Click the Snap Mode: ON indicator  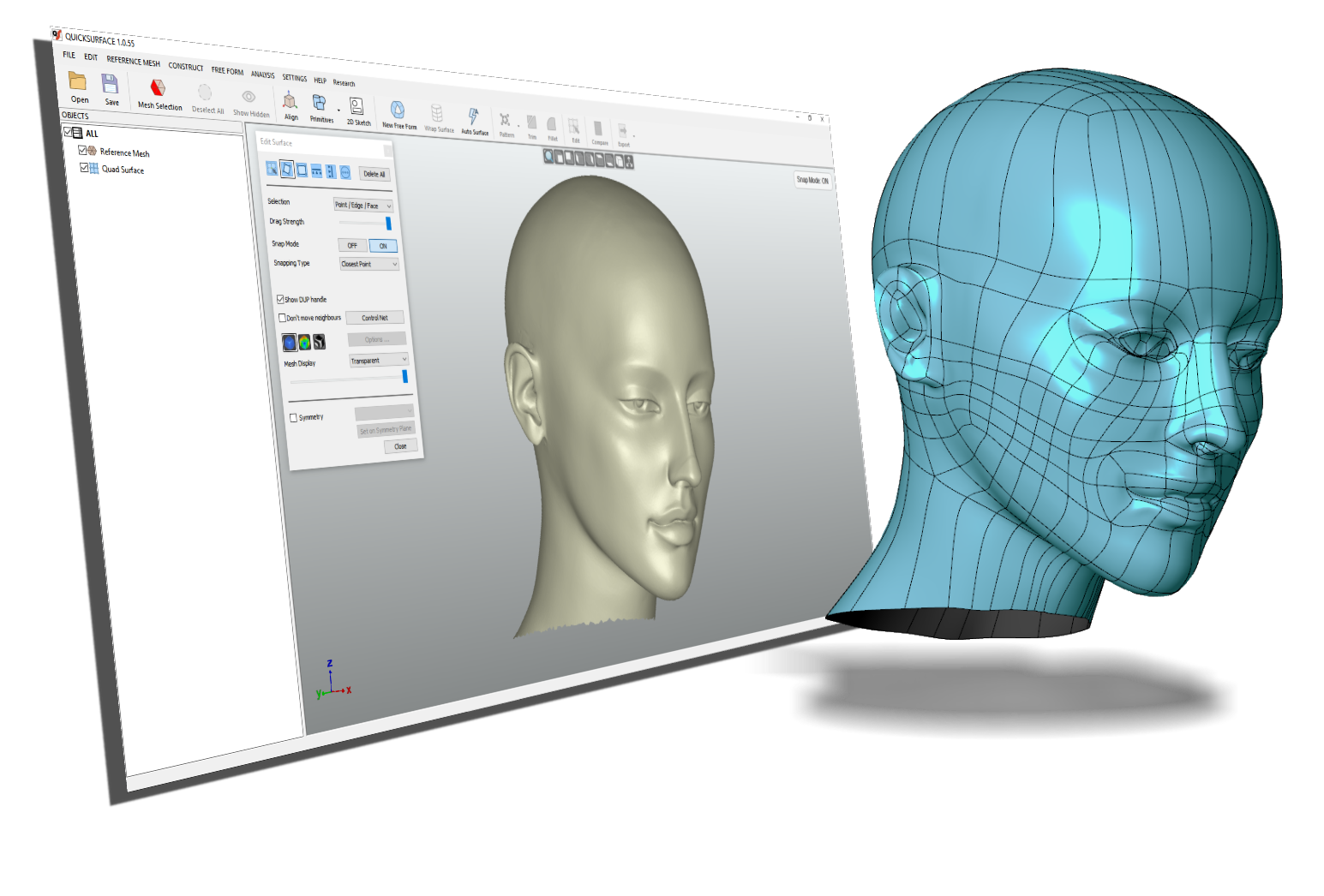pyautogui.click(x=812, y=180)
